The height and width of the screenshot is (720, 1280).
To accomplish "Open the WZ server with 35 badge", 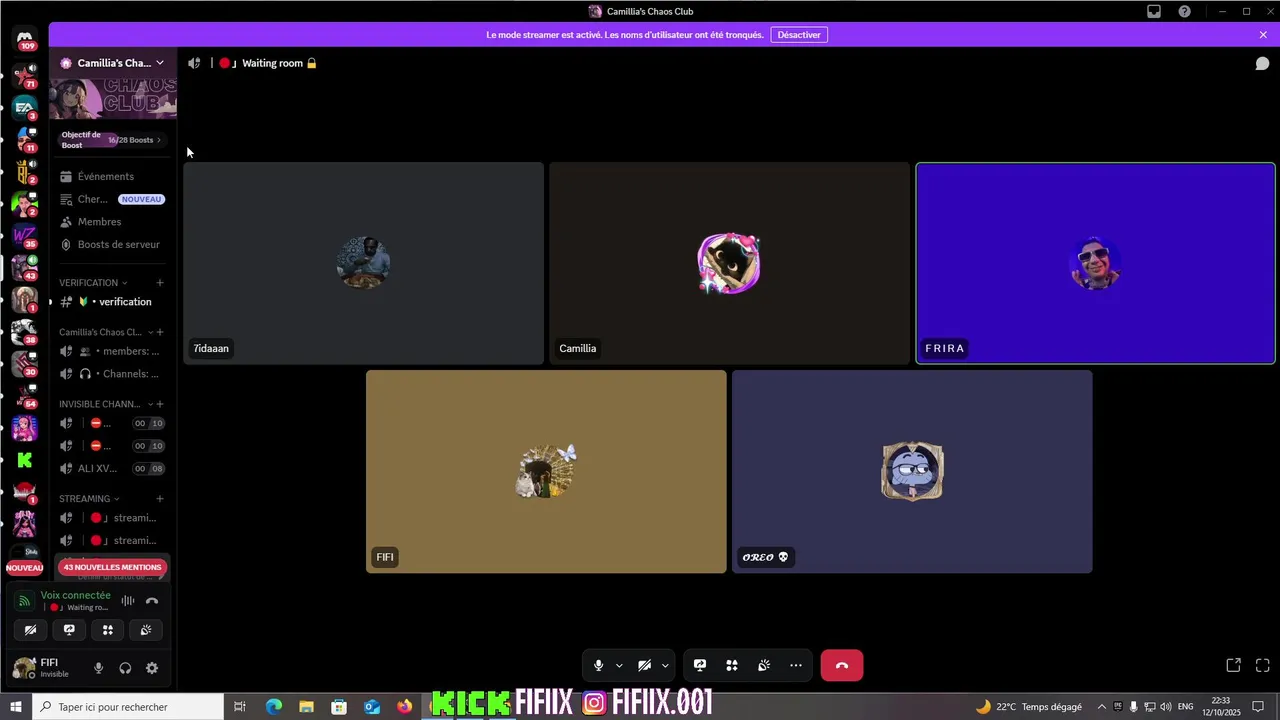I will [x=25, y=236].
